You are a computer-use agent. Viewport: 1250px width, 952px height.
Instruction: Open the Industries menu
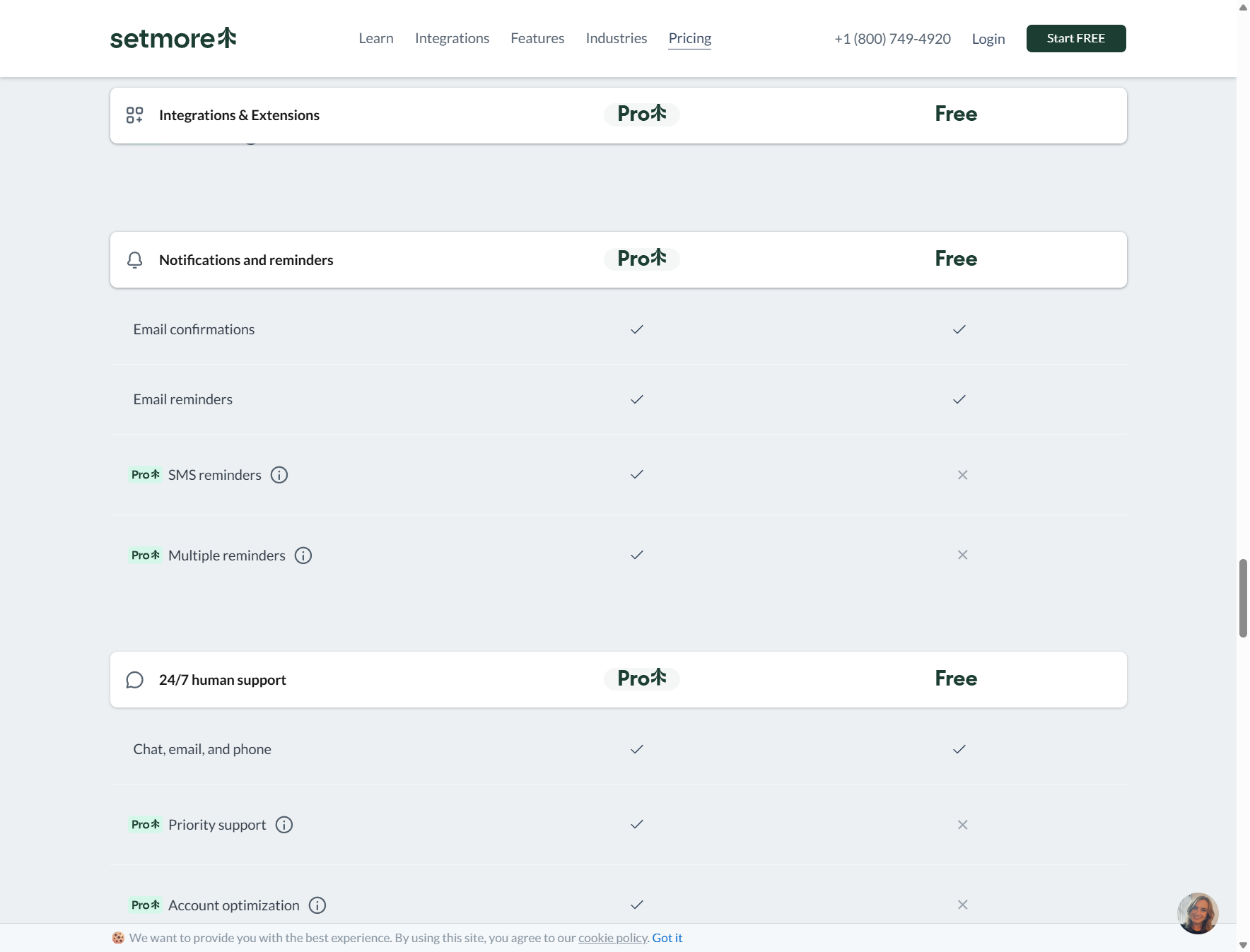(x=617, y=38)
